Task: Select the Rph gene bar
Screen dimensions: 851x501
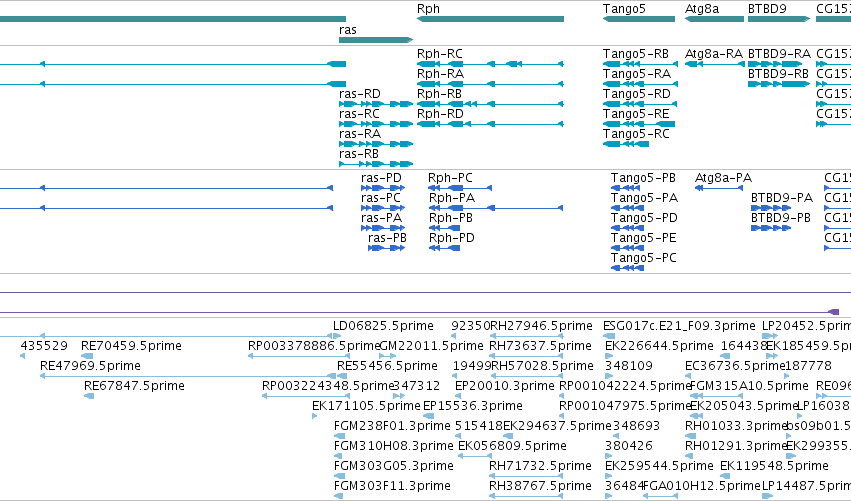Action: [x=491, y=19]
